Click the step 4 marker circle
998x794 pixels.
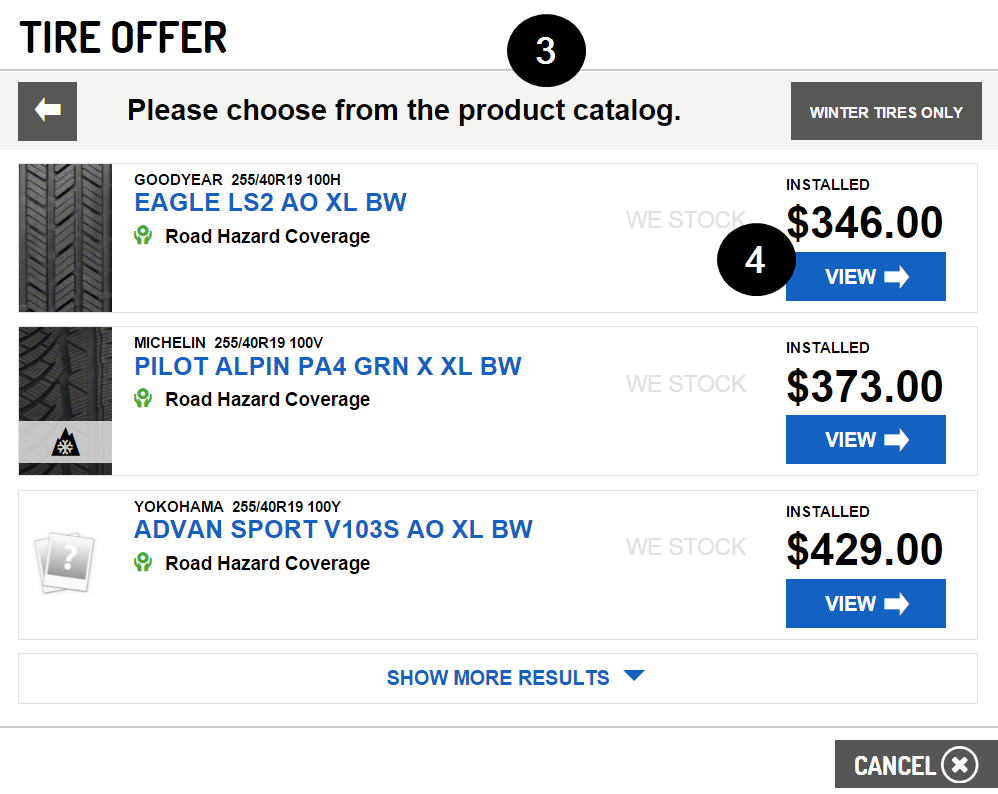(x=755, y=260)
